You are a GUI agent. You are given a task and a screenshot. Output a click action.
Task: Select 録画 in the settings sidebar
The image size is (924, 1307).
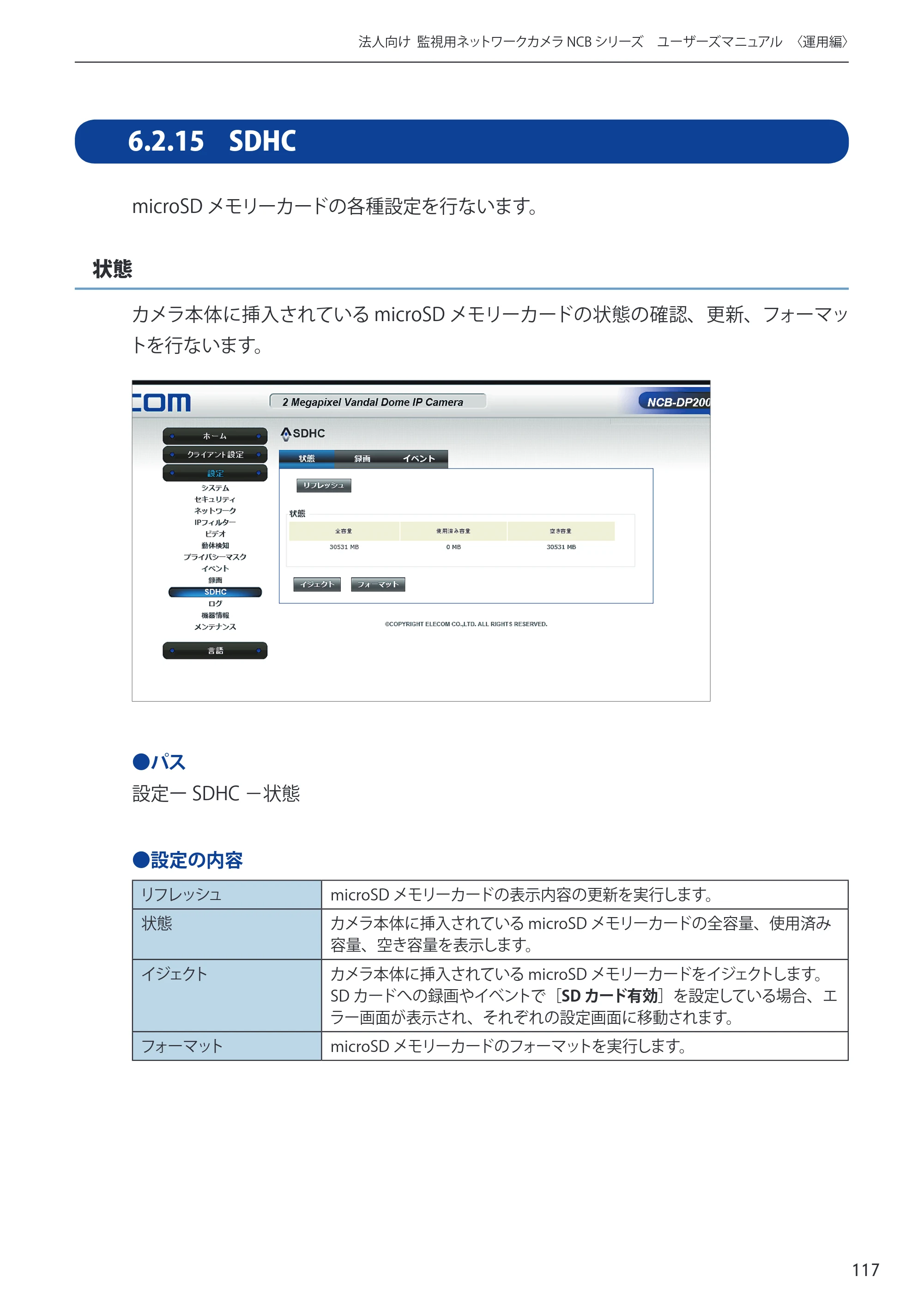[215, 580]
